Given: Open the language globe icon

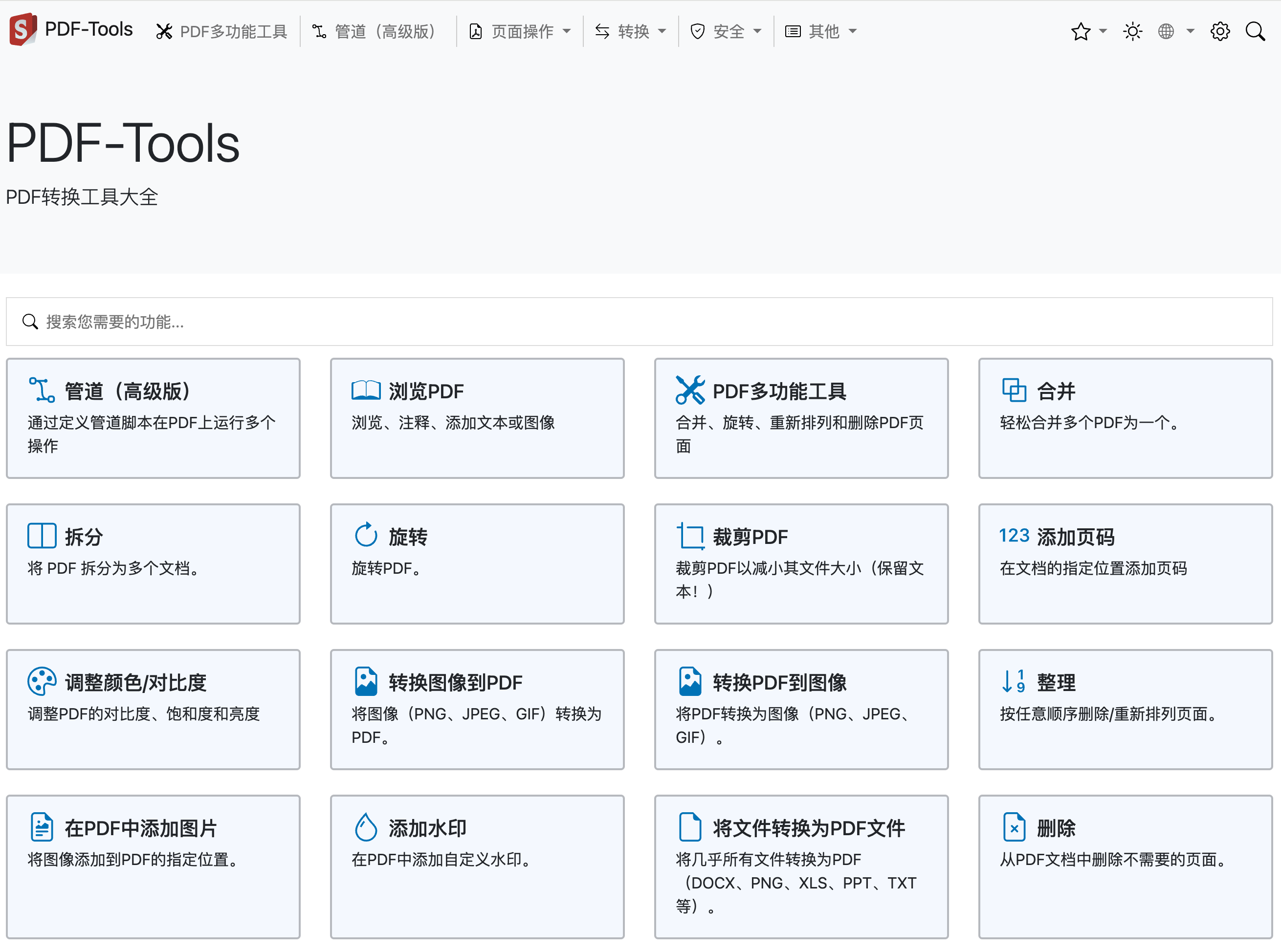Looking at the screenshot, I should point(1166,31).
